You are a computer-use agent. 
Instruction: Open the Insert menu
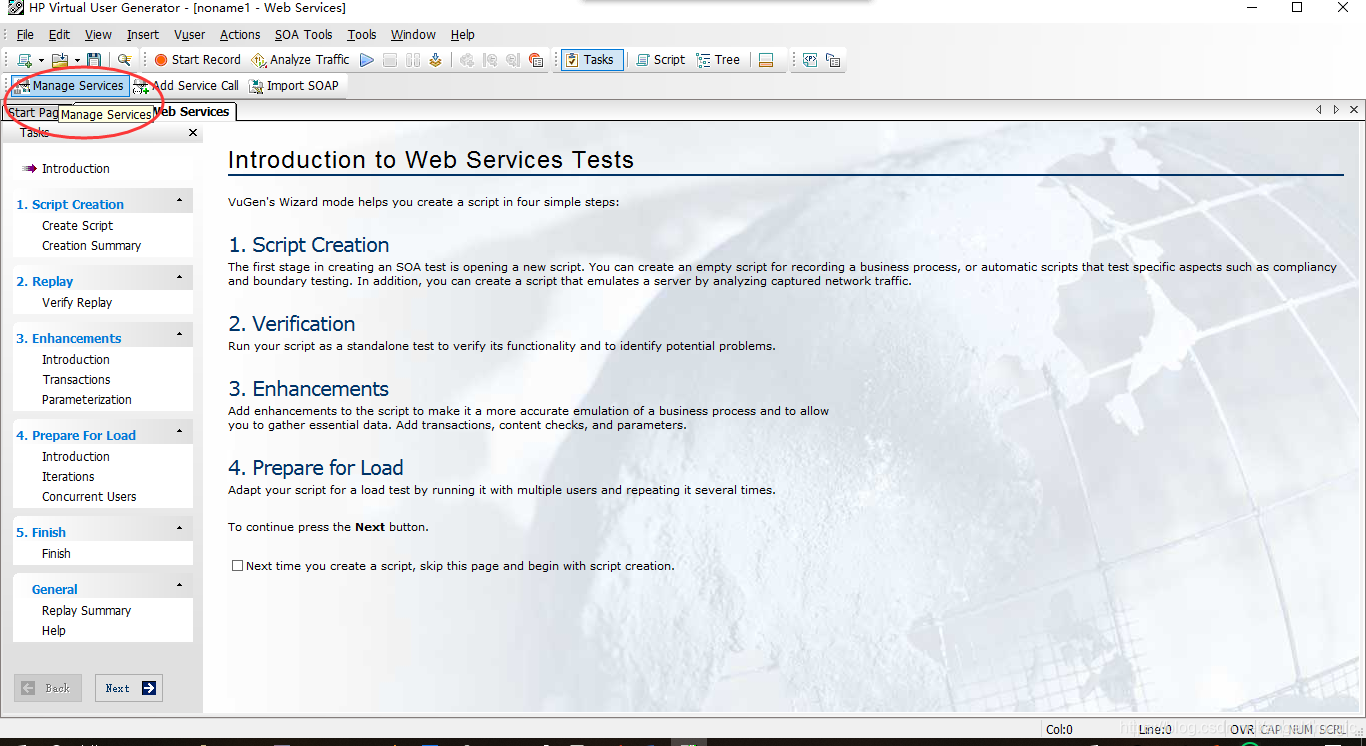[143, 34]
